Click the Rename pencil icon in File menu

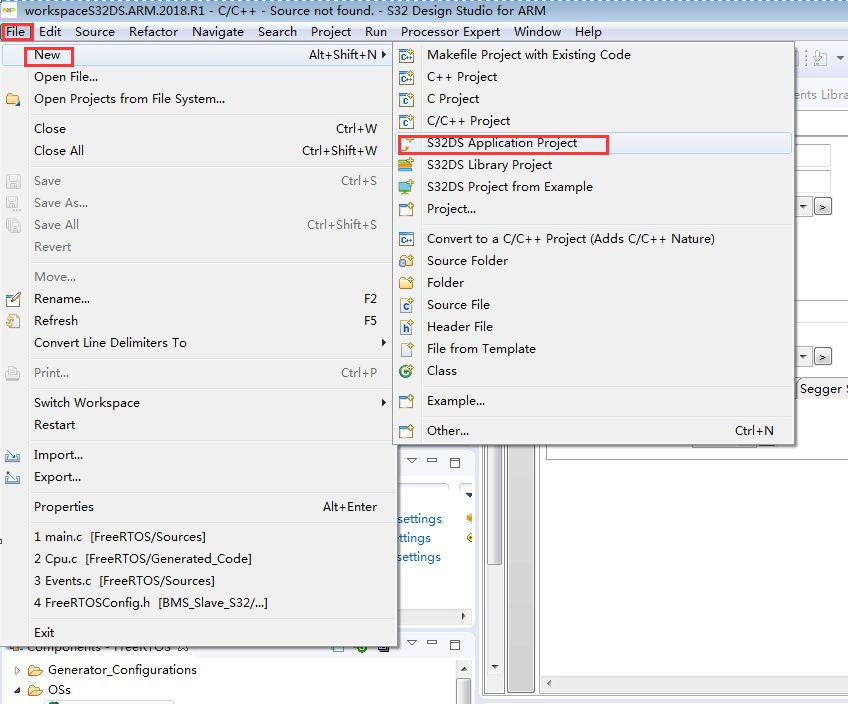click(x=13, y=298)
